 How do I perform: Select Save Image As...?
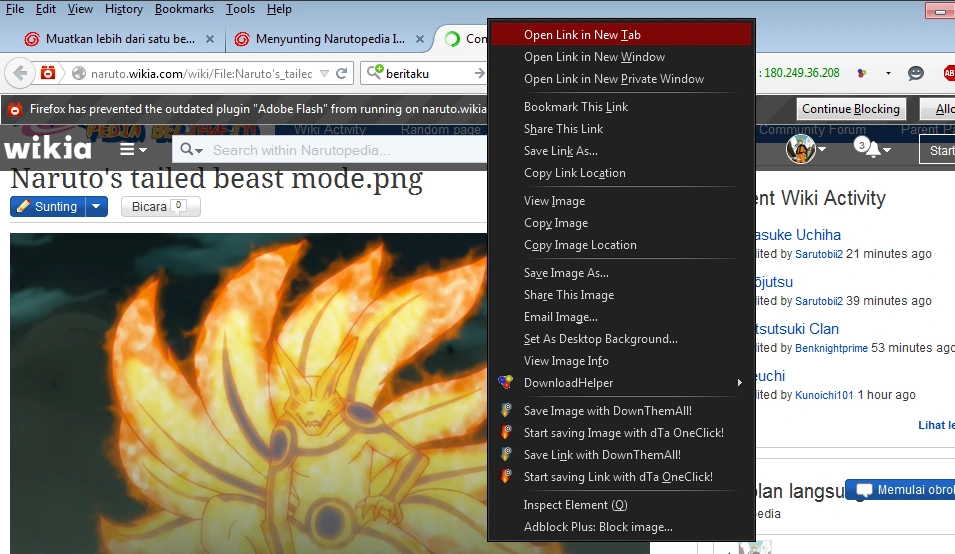[x=621, y=272]
